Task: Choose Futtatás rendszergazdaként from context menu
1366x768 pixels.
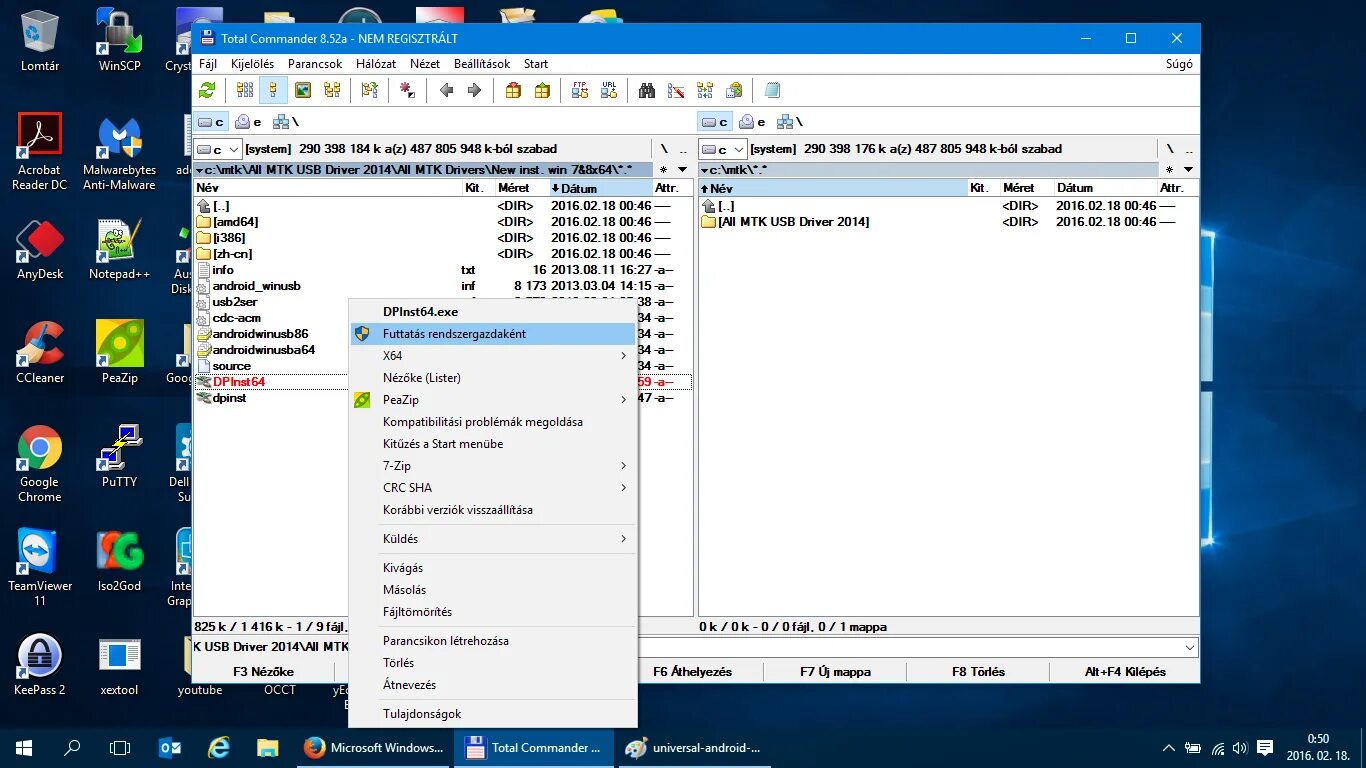Action: pos(492,334)
